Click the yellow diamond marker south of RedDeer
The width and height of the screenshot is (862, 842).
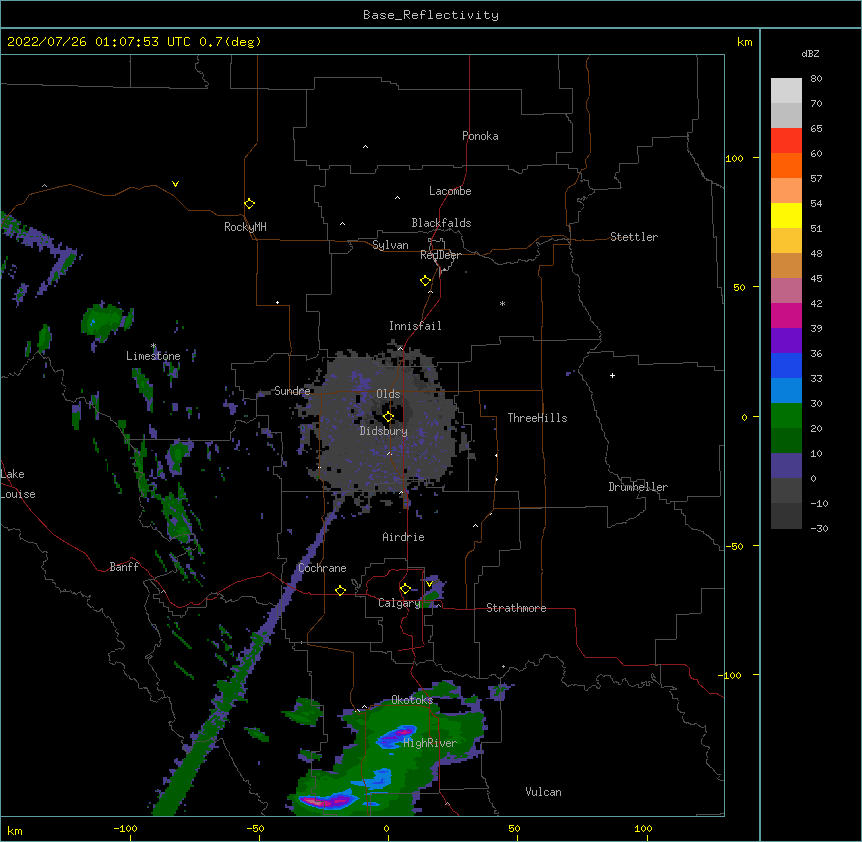tap(426, 281)
